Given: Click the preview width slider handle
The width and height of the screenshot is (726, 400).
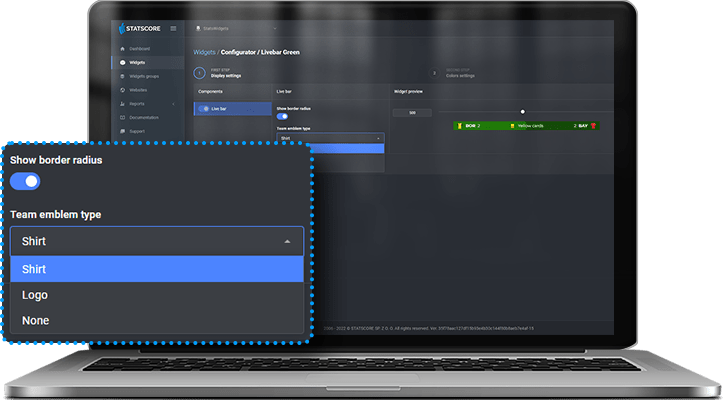Looking at the screenshot, I should (523, 112).
